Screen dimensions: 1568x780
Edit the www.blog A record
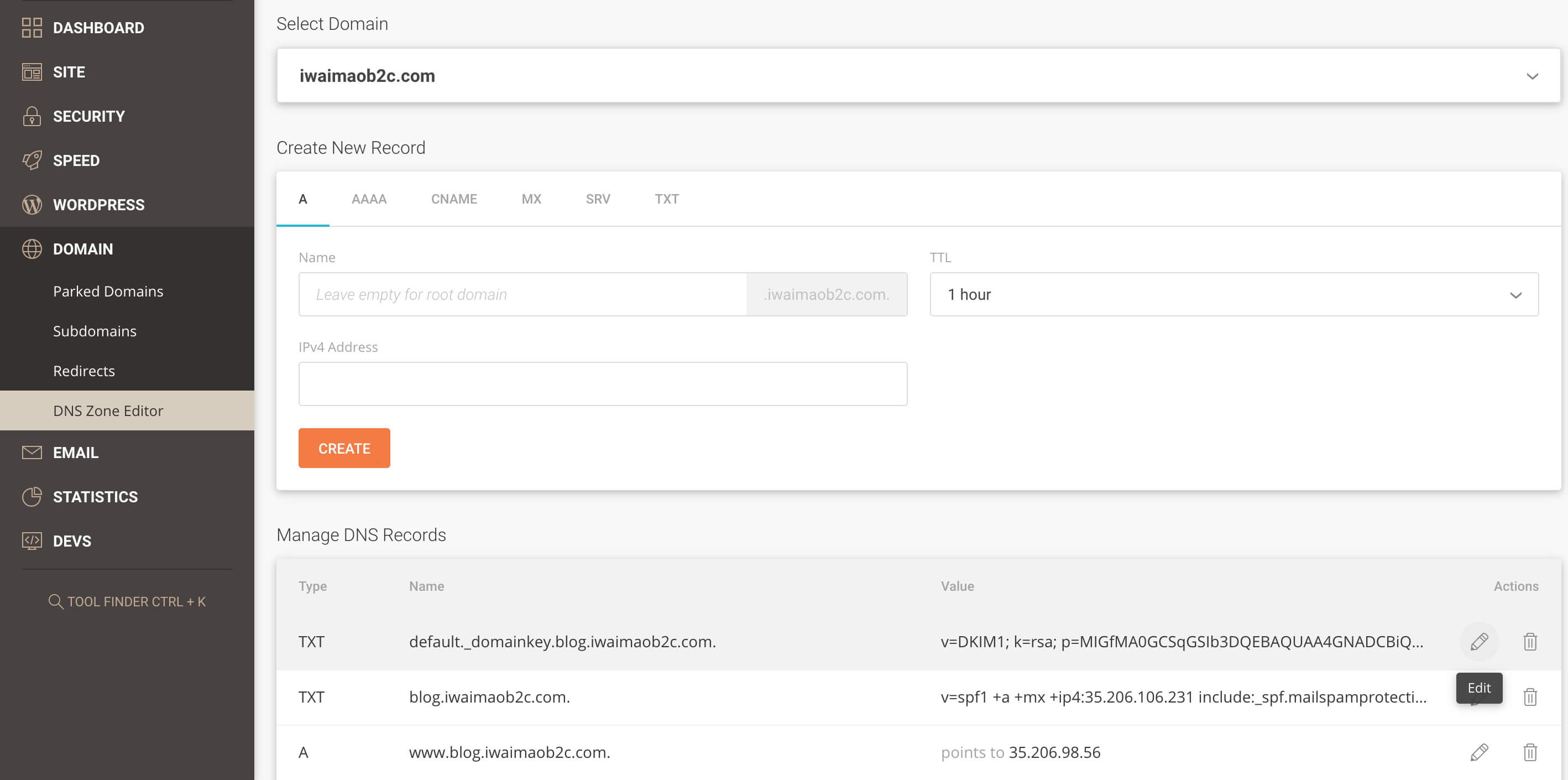coord(1478,752)
